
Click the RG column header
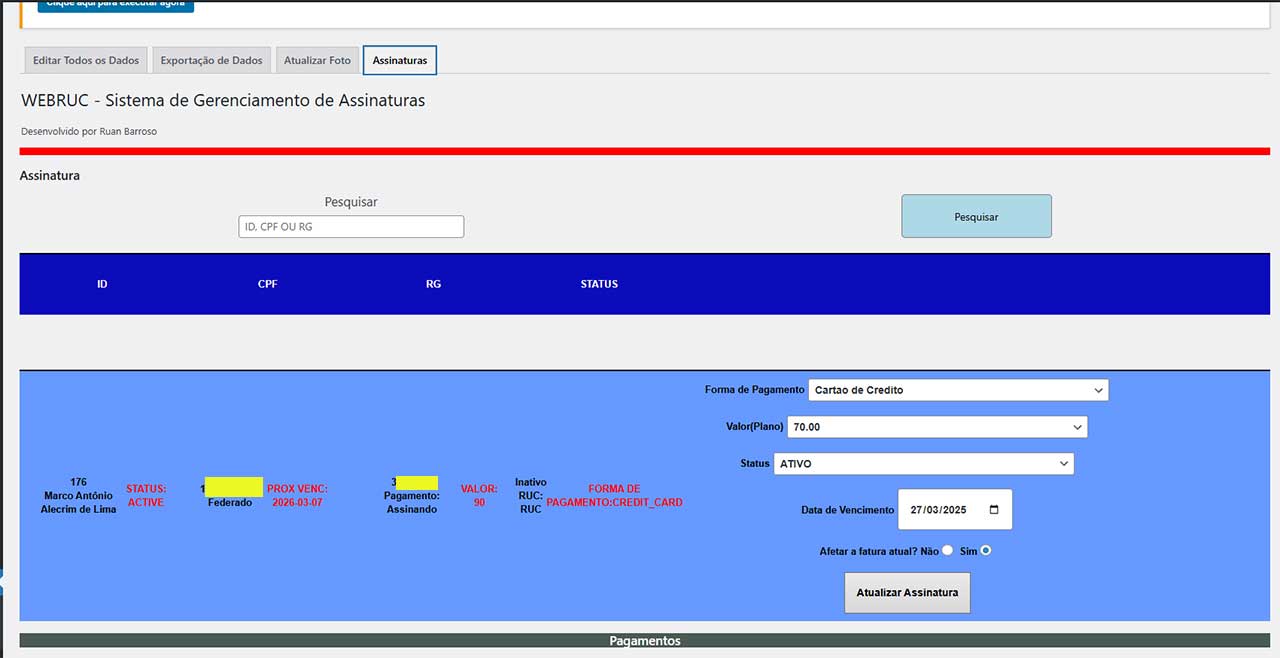[433, 284]
